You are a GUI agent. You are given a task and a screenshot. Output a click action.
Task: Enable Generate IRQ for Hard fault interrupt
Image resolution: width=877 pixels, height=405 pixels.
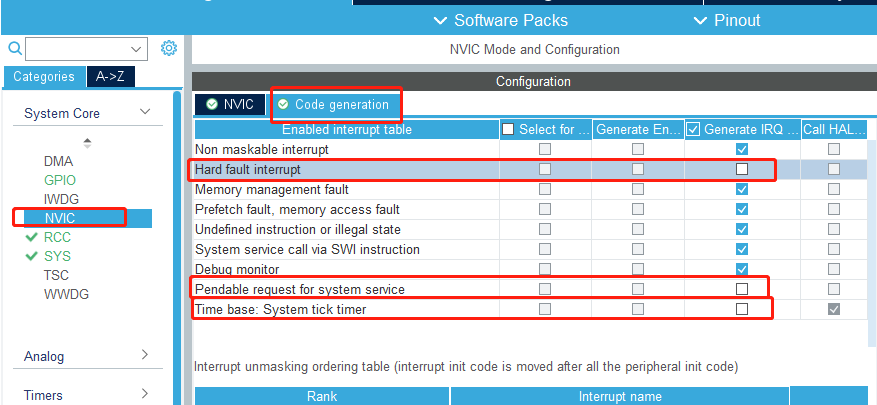pyautogui.click(x=741, y=169)
